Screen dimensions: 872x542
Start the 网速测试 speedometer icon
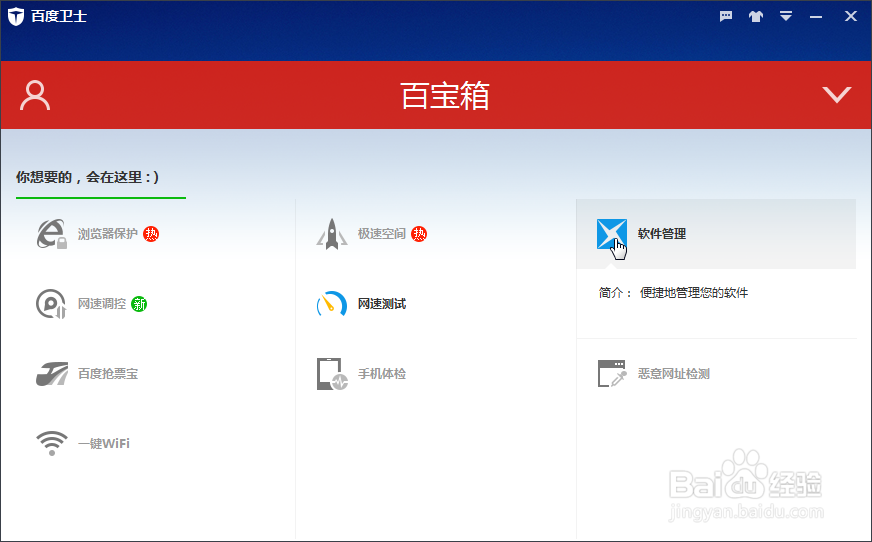332,304
